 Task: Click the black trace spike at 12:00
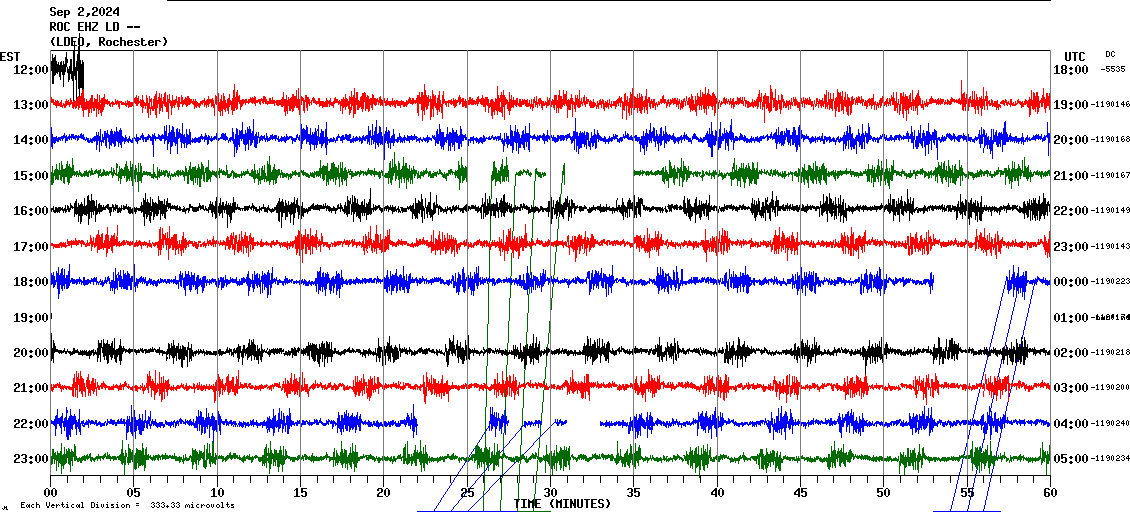tap(68, 70)
